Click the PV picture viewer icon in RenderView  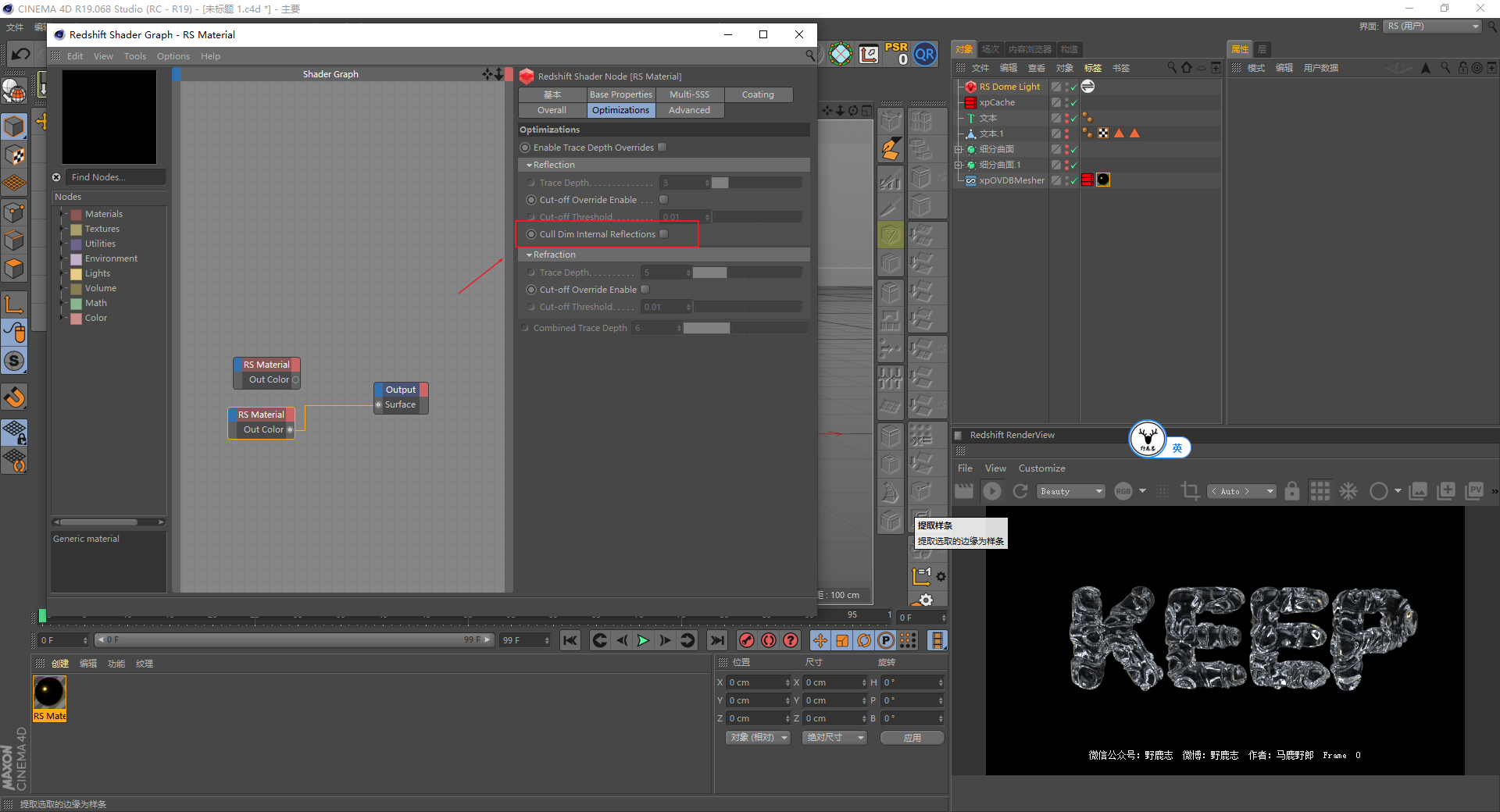point(1475,490)
